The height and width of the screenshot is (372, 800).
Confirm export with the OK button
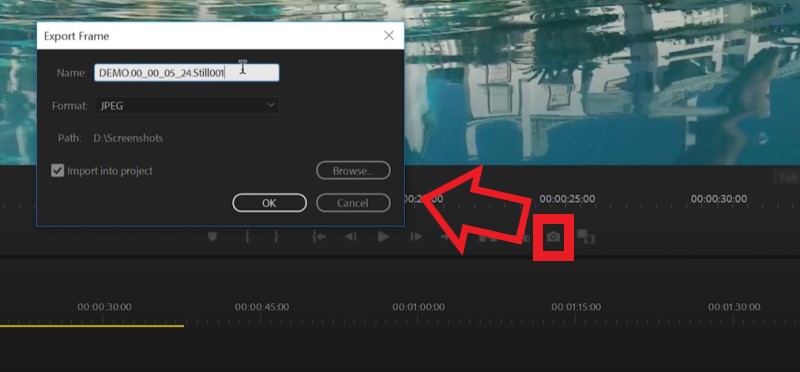coord(269,203)
